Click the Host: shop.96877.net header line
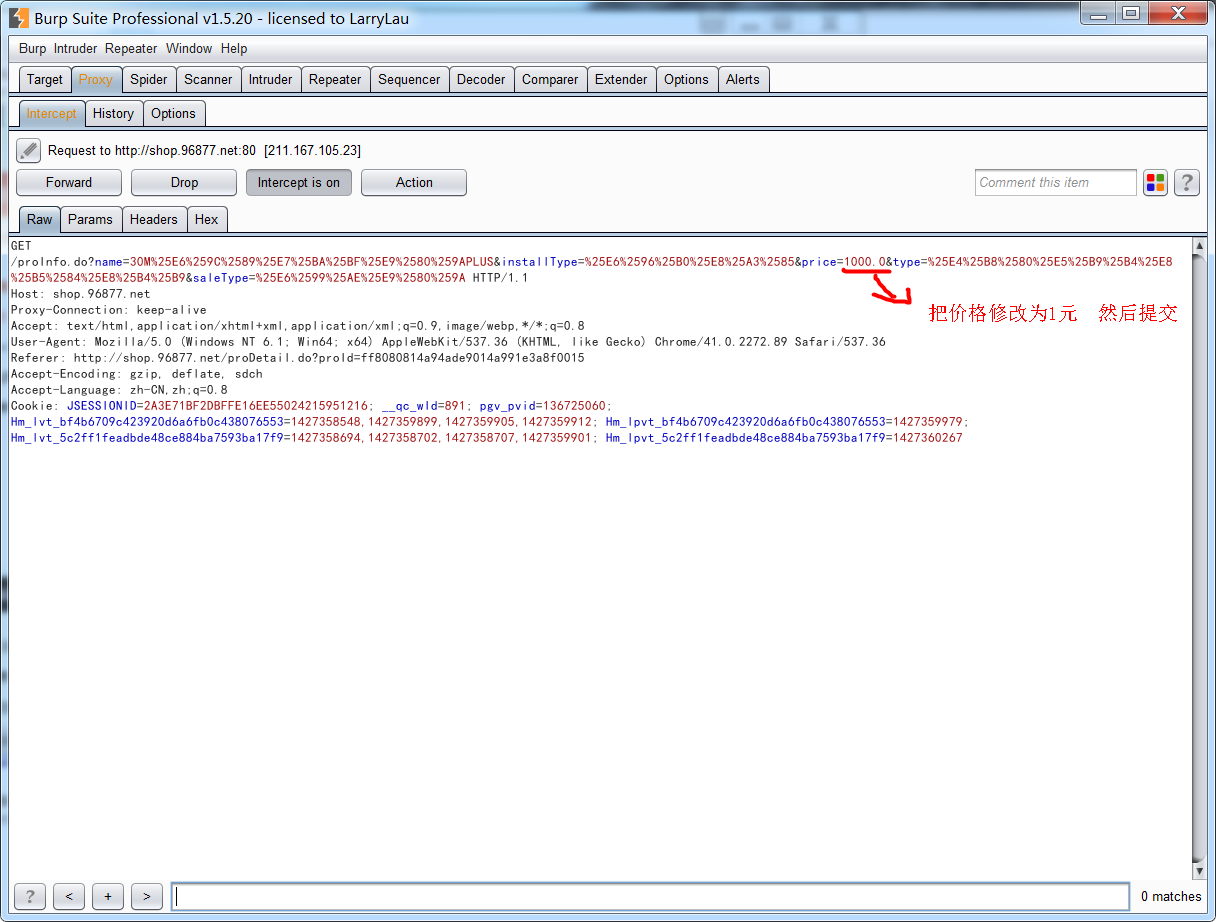 (x=81, y=294)
